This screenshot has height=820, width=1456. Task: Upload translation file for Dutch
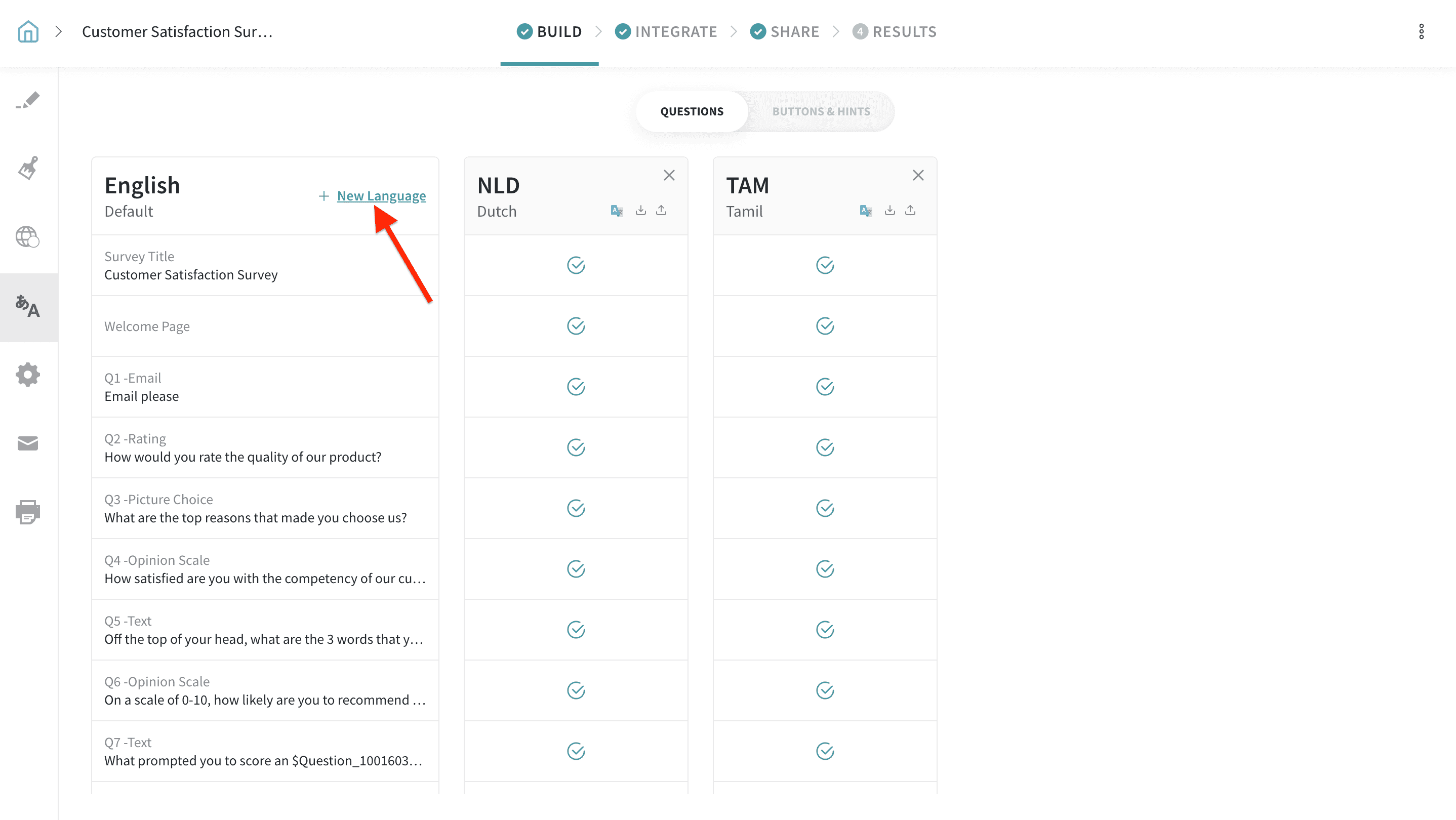pos(661,211)
